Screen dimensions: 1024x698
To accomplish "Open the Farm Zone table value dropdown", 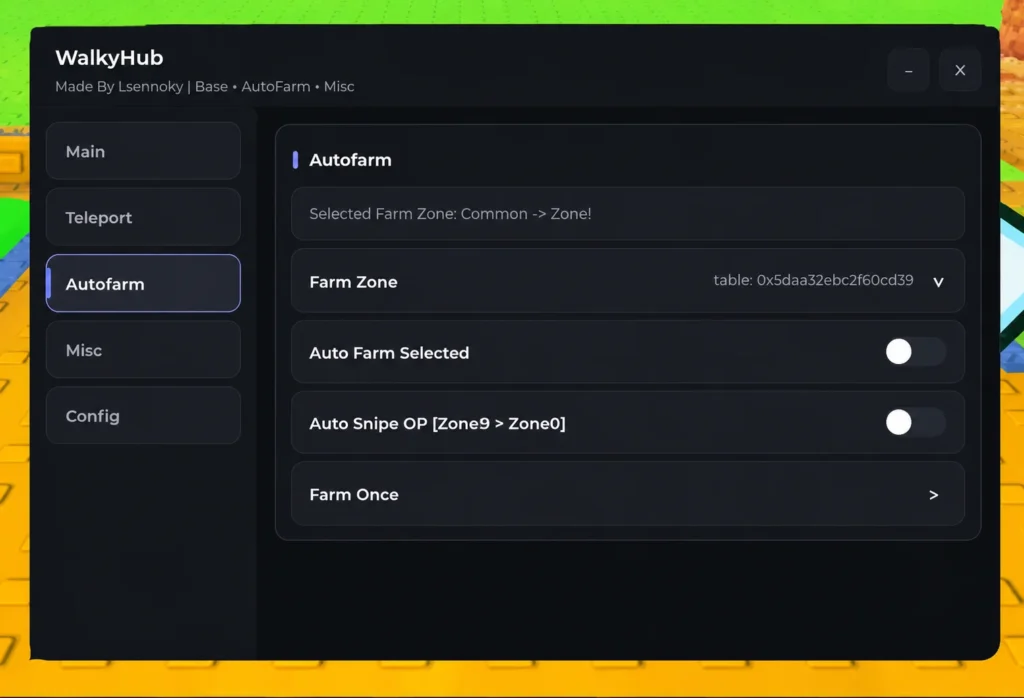I will coord(813,280).
